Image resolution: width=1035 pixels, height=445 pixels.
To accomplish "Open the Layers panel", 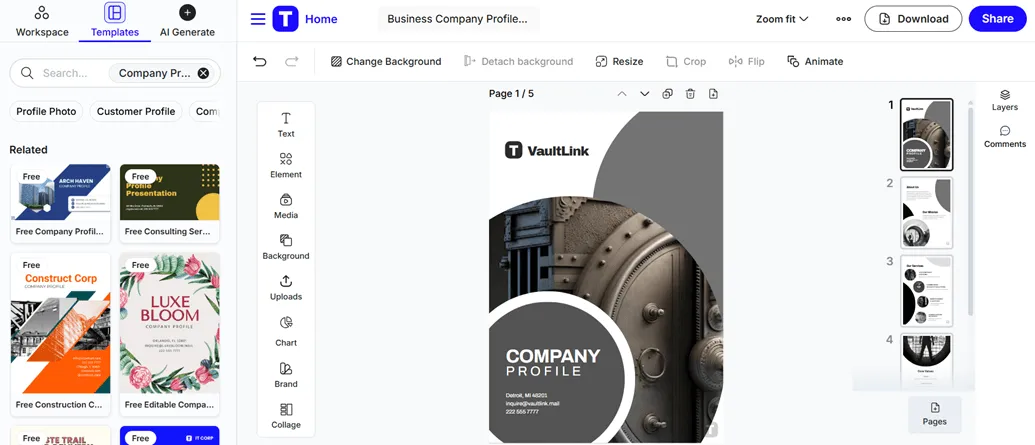I will (x=1005, y=100).
